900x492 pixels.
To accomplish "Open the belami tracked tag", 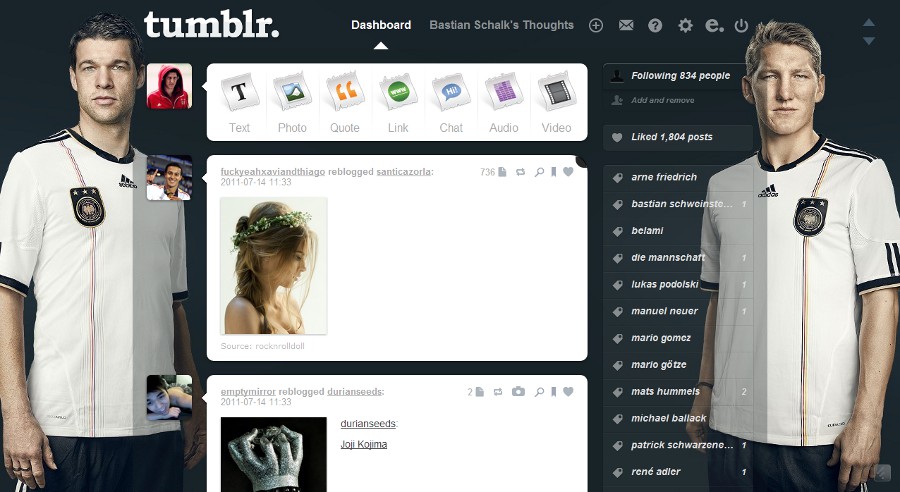I will 678,231.
